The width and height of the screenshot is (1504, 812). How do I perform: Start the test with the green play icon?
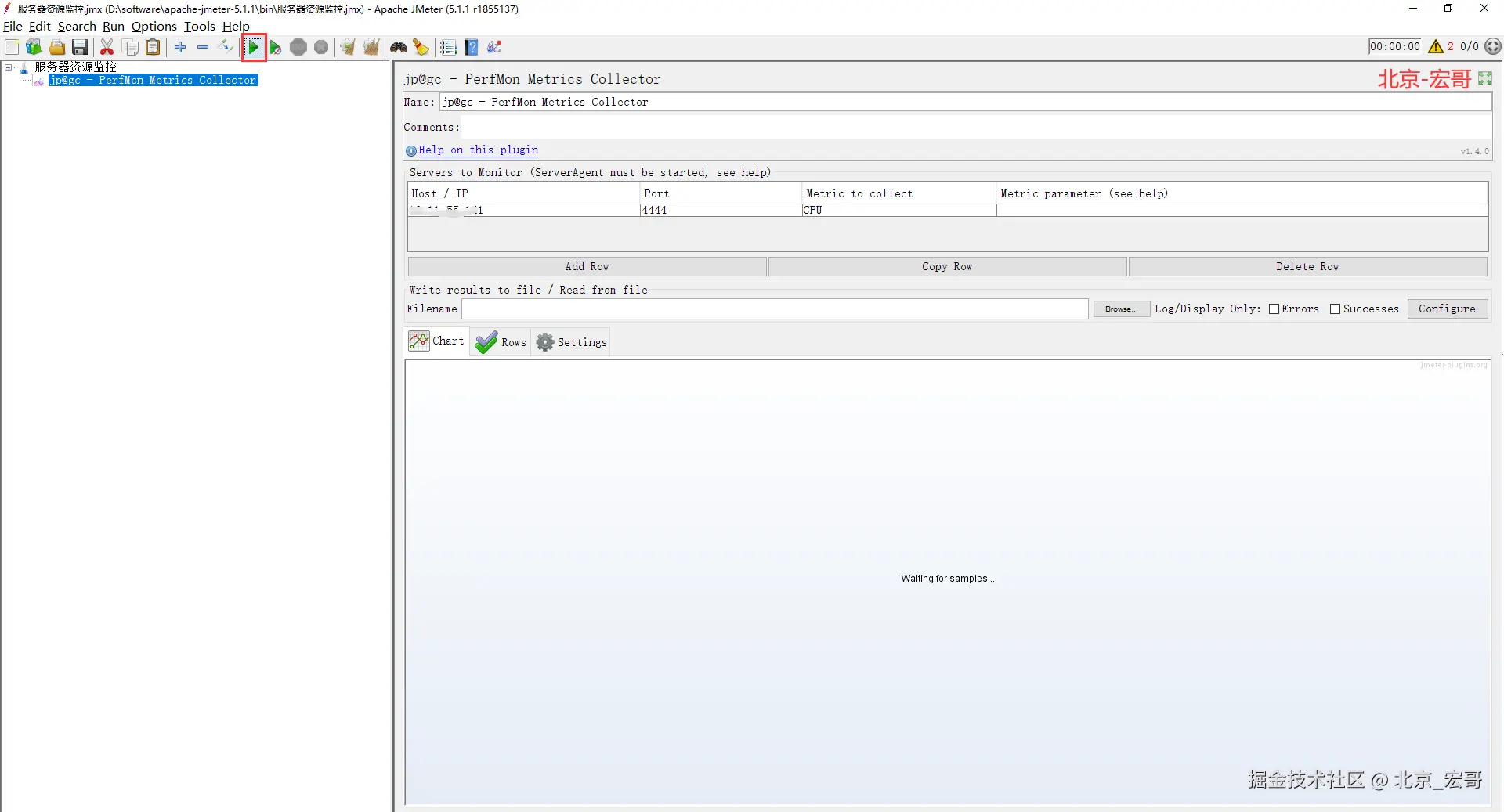(x=254, y=48)
